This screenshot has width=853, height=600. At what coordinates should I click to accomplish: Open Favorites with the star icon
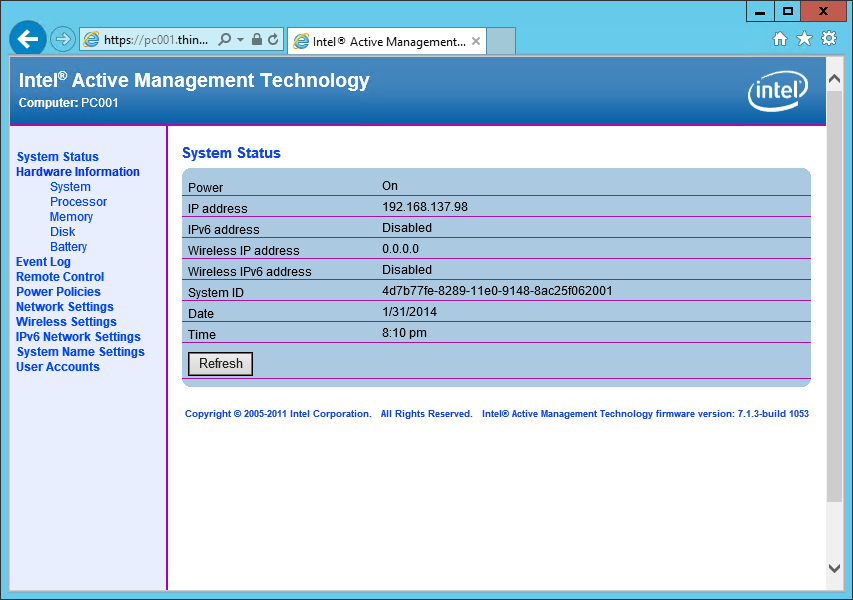point(804,39)
